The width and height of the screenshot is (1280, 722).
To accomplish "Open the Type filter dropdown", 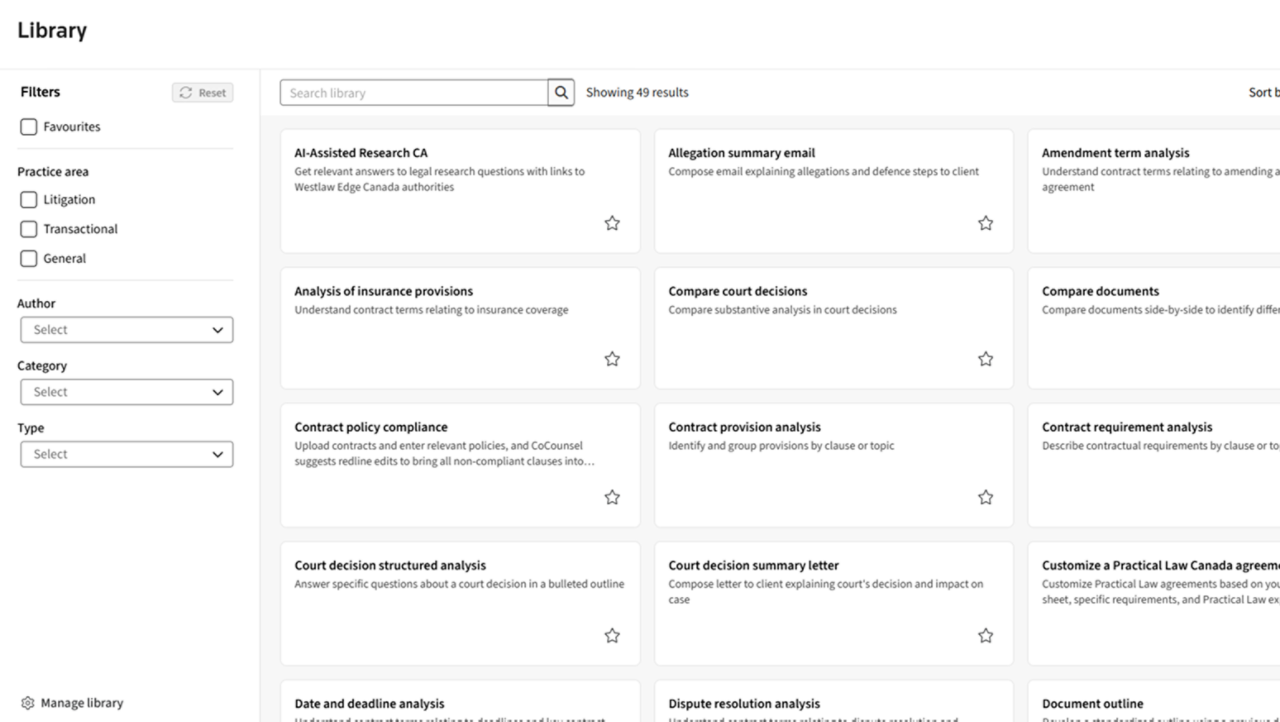I will [126, 454].
